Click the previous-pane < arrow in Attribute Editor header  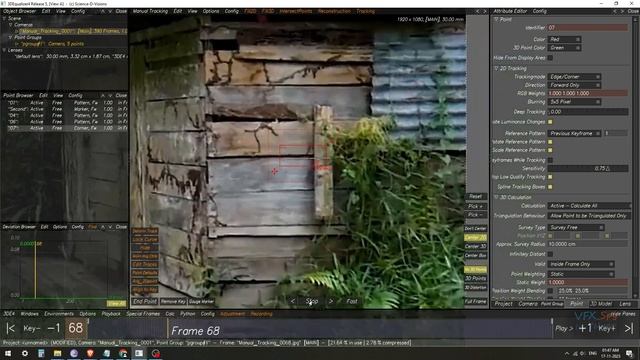(x=615, y=11)
